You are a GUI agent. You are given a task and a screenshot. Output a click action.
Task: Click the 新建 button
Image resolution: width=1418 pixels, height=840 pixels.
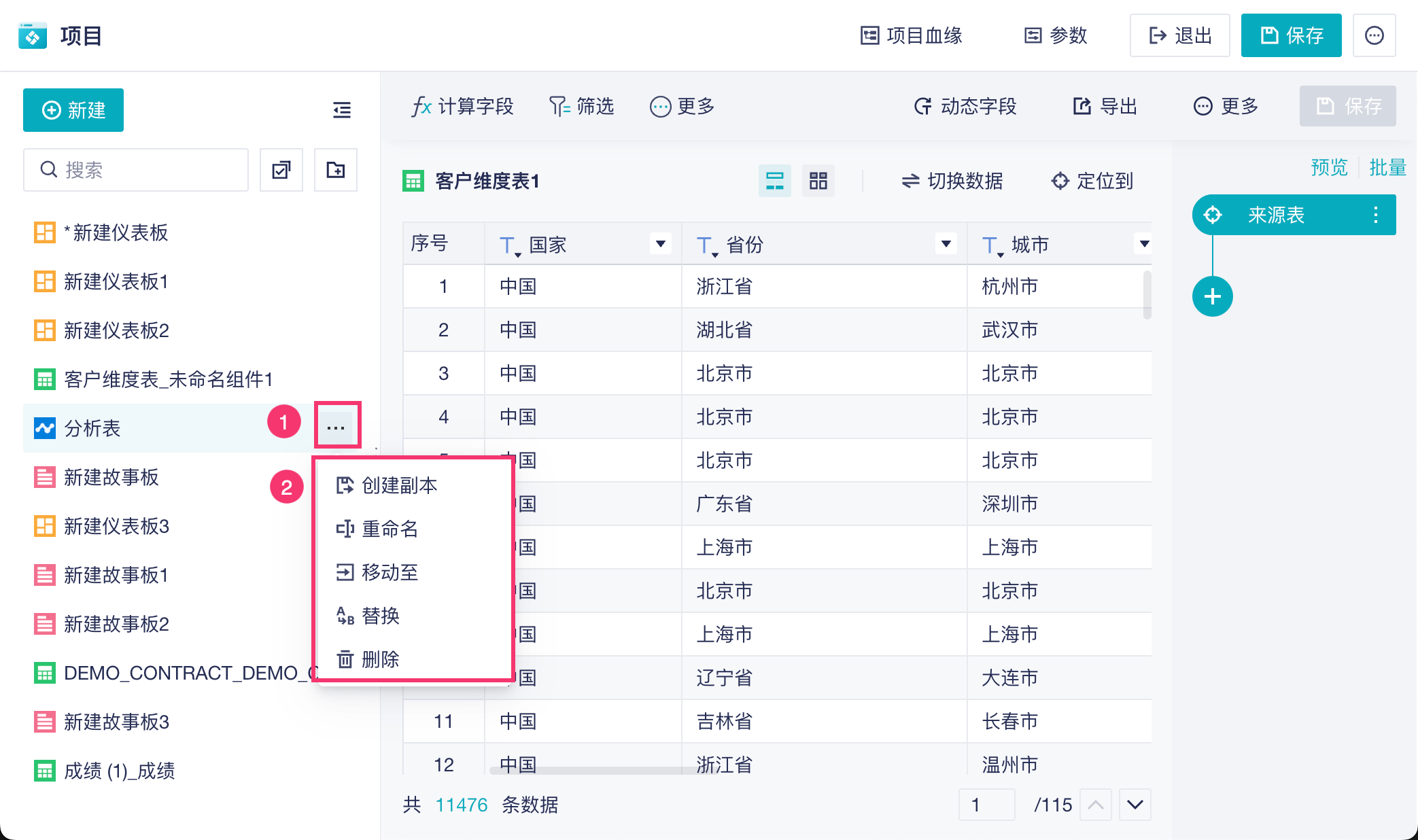click(73, 110)
